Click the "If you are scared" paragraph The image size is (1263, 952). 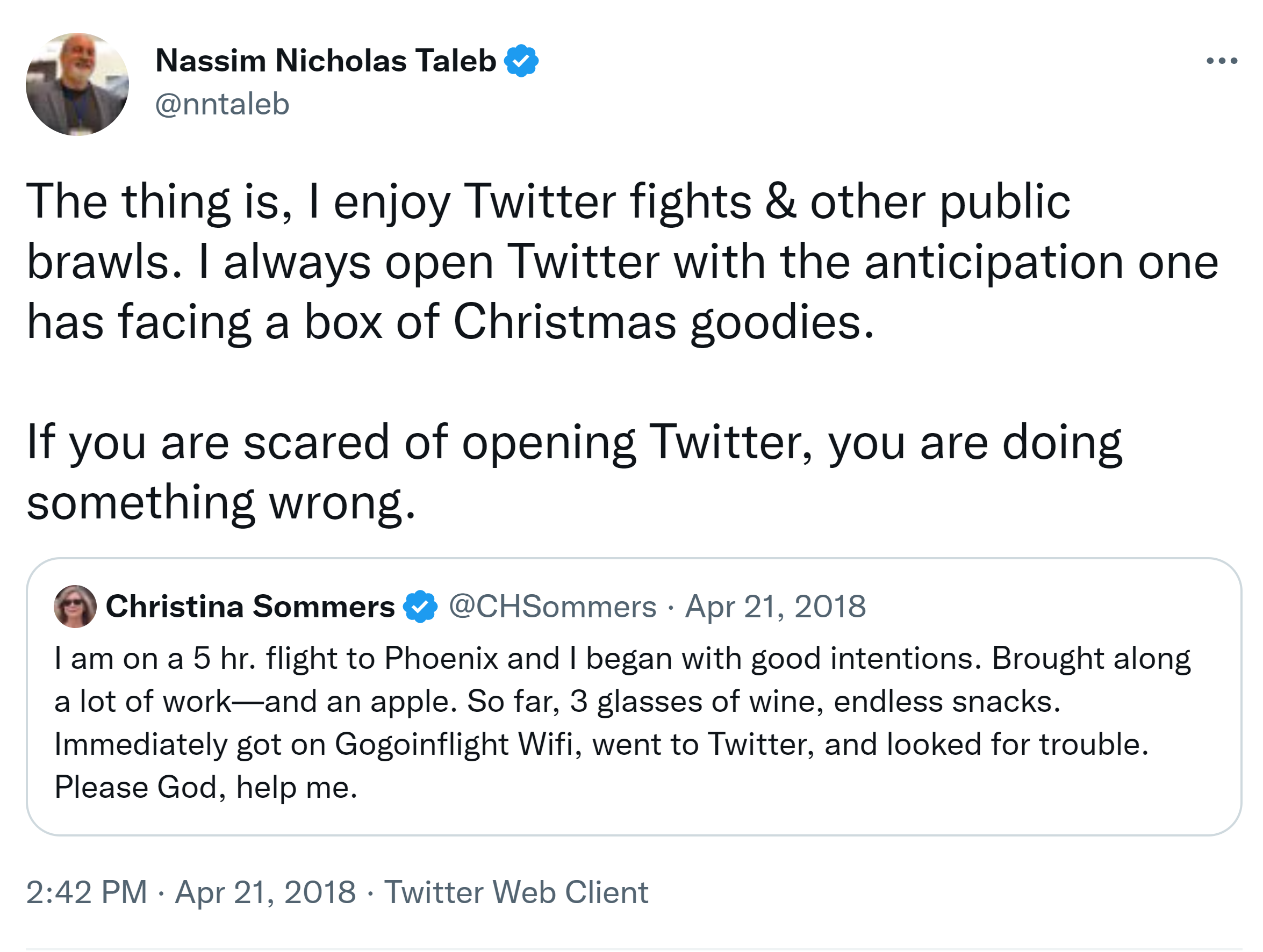pyautogui.click(x=574, y=442)
